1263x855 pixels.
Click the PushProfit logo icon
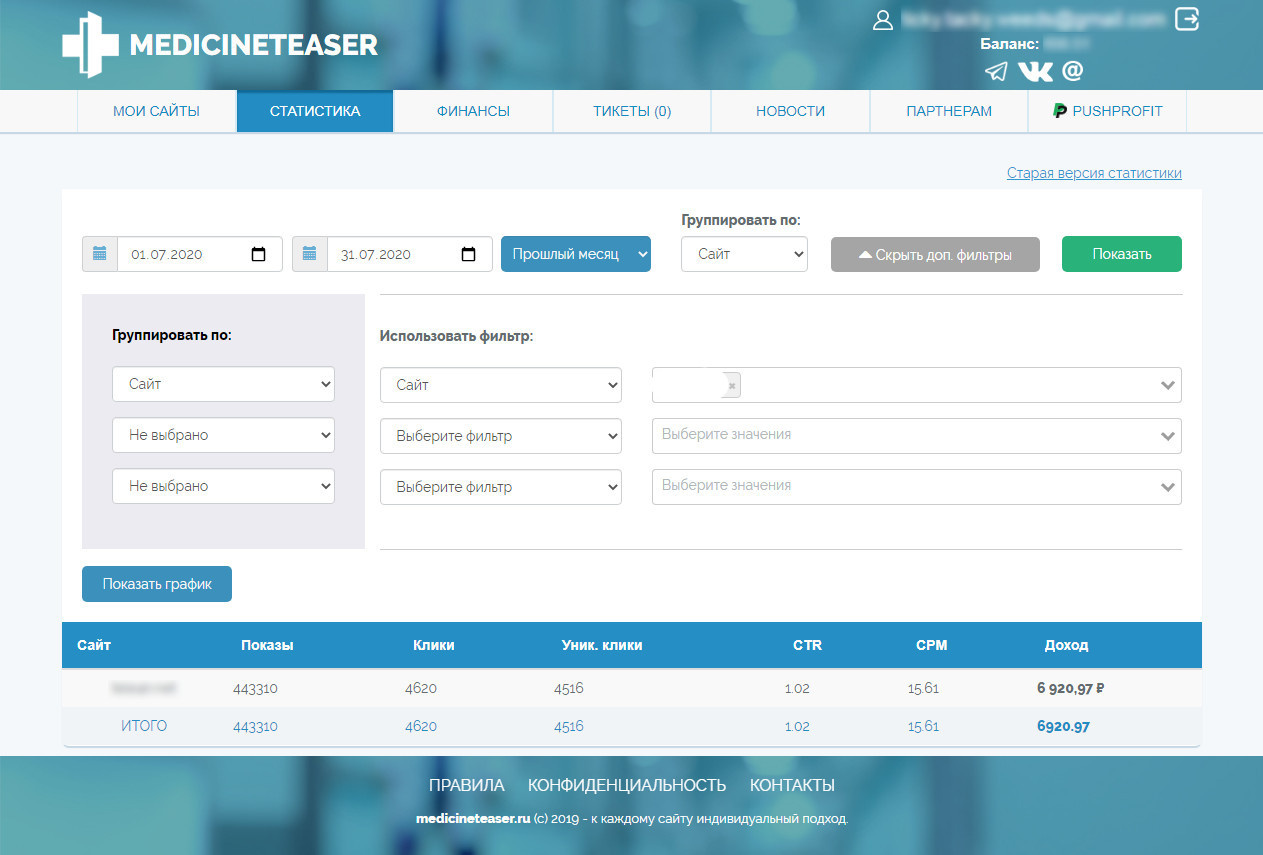[1060, 111]
